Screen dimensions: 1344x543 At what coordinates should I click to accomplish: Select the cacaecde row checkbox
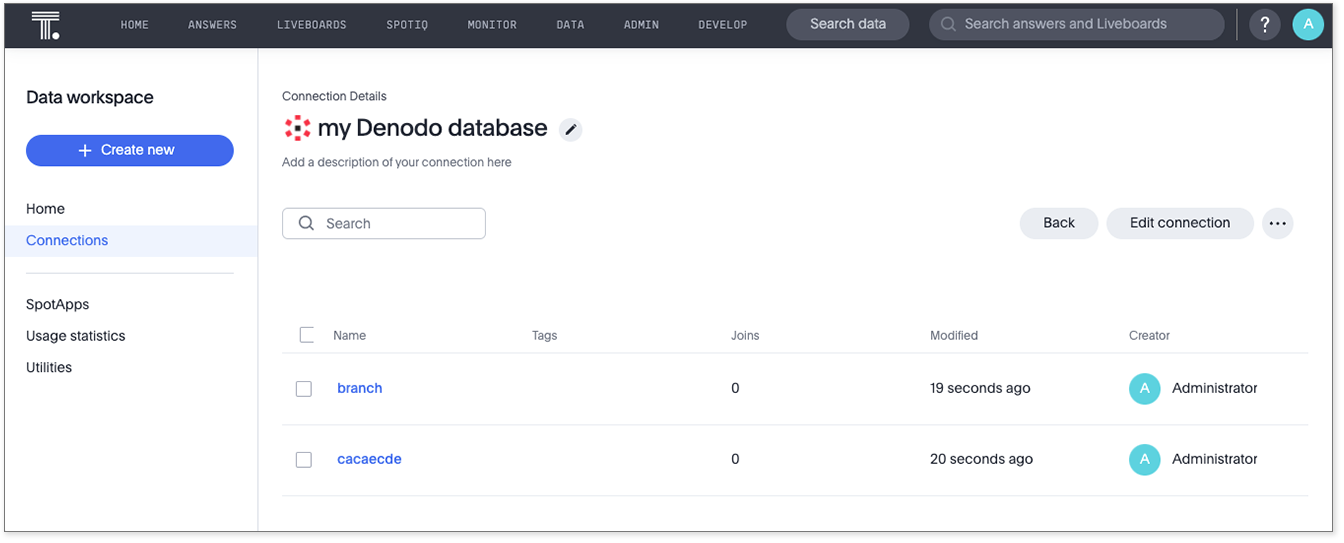(x=304, y=460)
